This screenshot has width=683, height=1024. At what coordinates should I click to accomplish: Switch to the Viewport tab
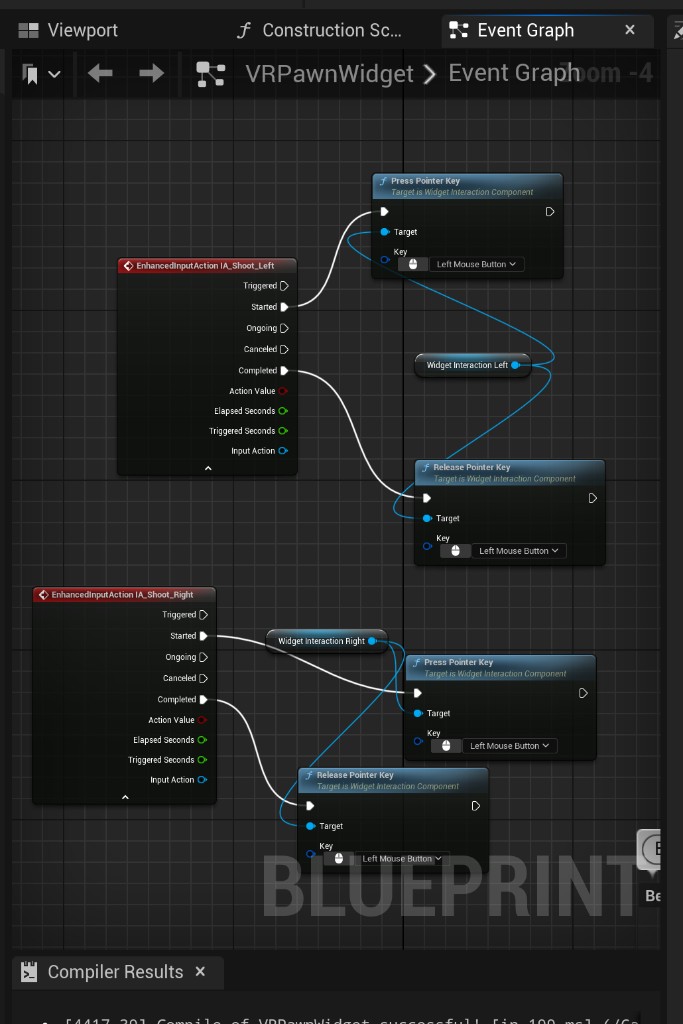coord(68,30)
